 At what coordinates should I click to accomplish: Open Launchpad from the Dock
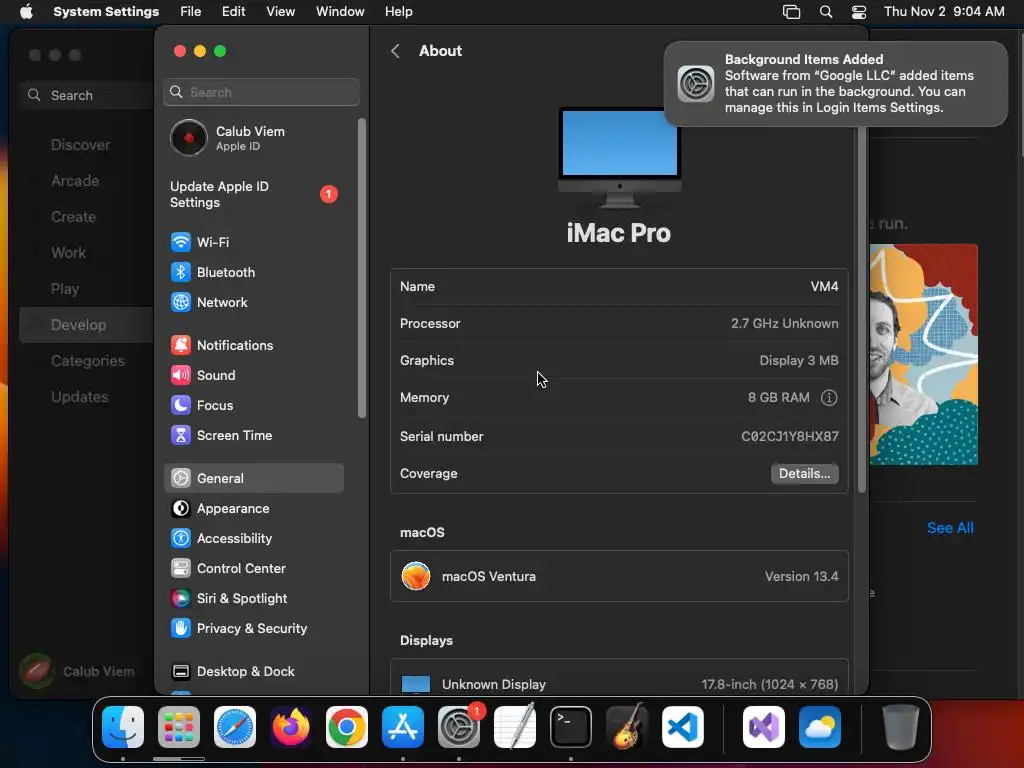coord(179,727)
